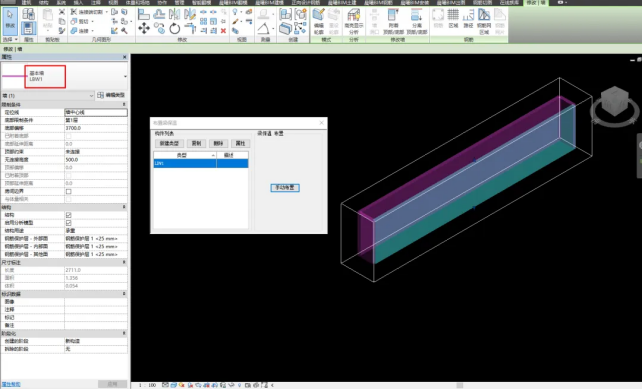Click the manual placement button in dialog
Screen dimensions: 642x389
point(285,188)
